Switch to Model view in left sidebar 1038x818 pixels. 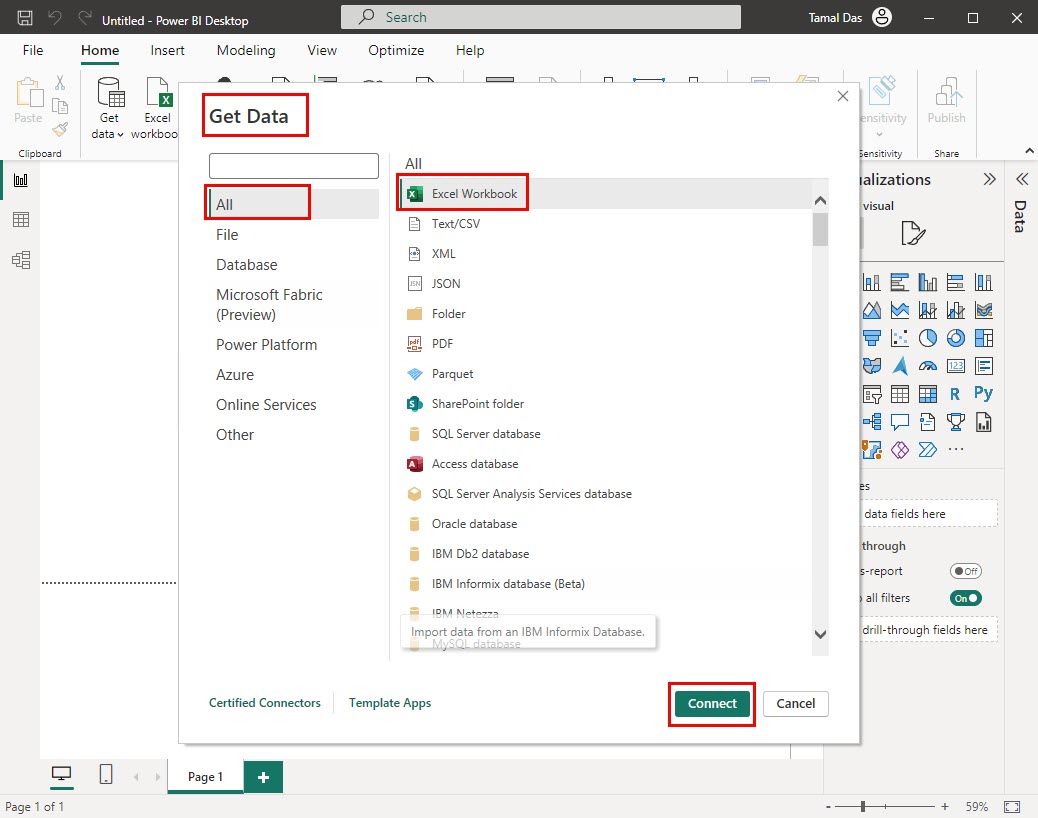click(x=21, y=260)
